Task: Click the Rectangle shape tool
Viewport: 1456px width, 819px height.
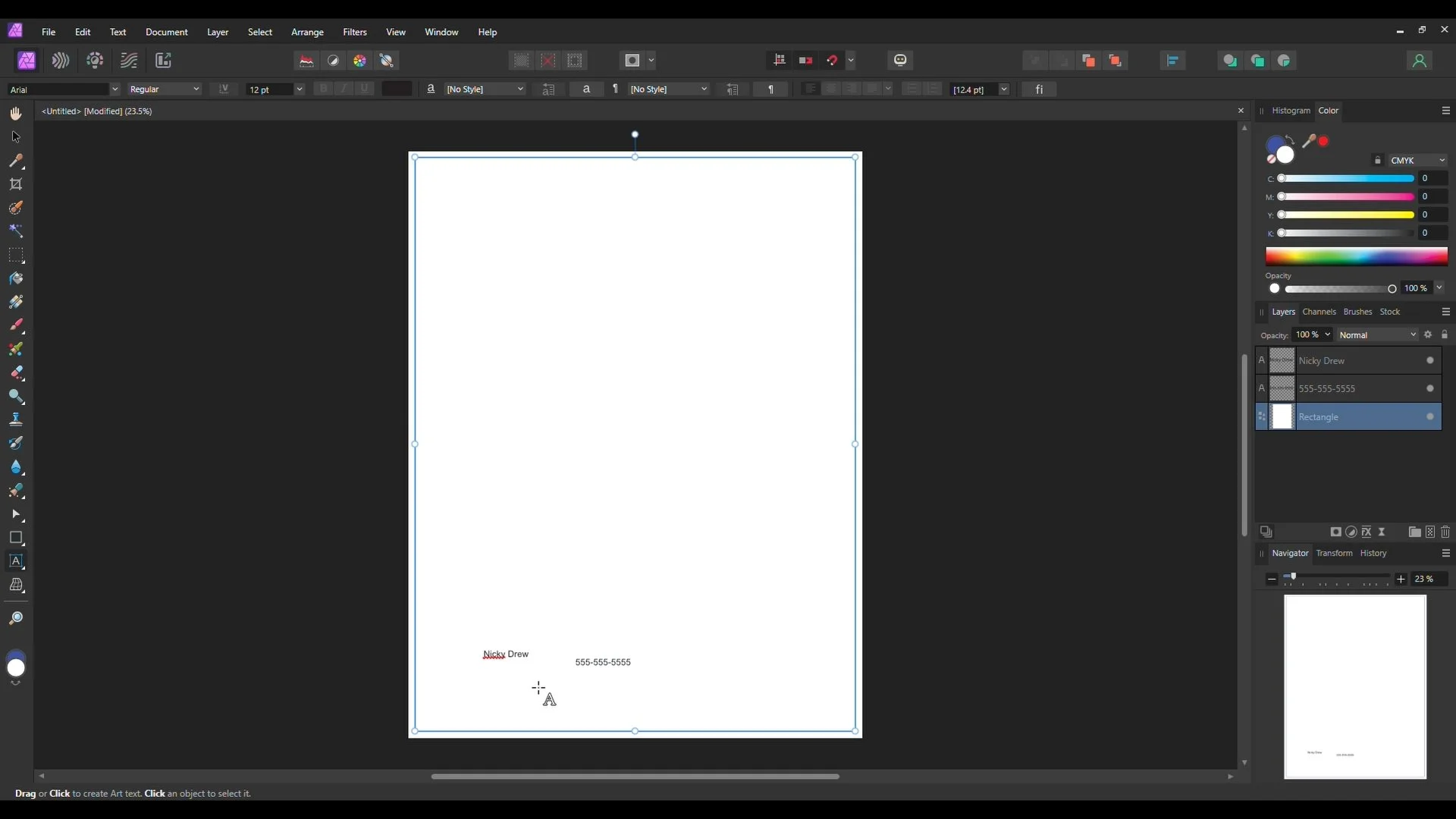Action: coord(16,538)
